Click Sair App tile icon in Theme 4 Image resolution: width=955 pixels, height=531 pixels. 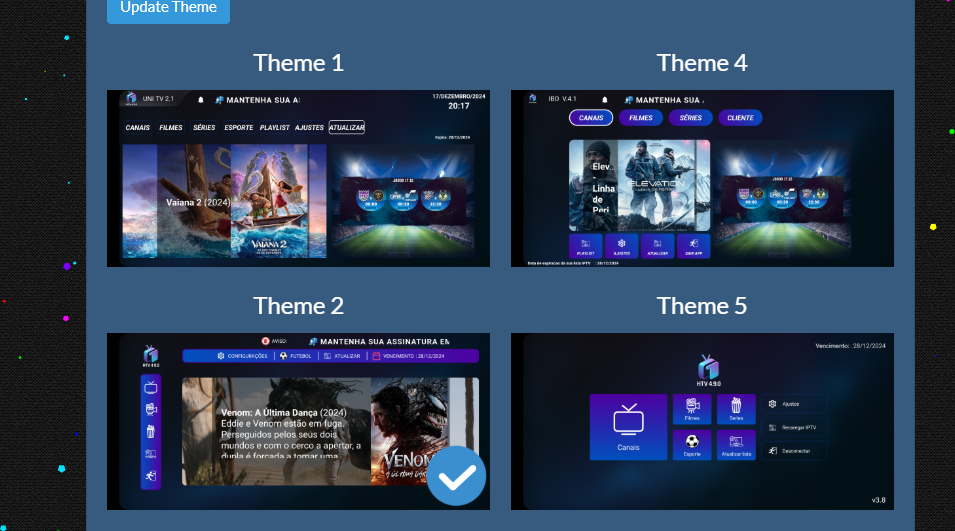[x=693, y=246]
